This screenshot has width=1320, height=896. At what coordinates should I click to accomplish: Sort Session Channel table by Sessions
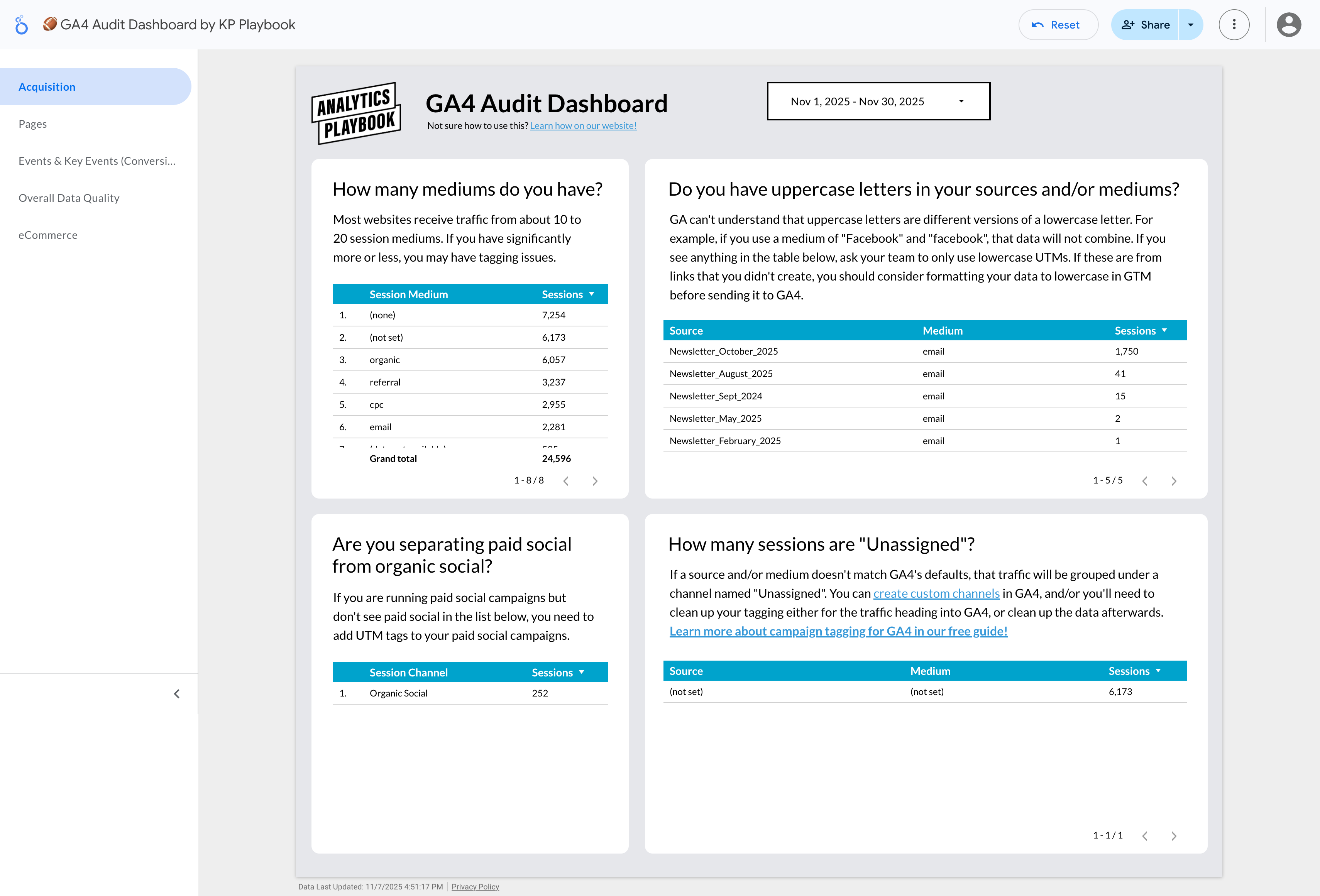click(x=557, y=672)
